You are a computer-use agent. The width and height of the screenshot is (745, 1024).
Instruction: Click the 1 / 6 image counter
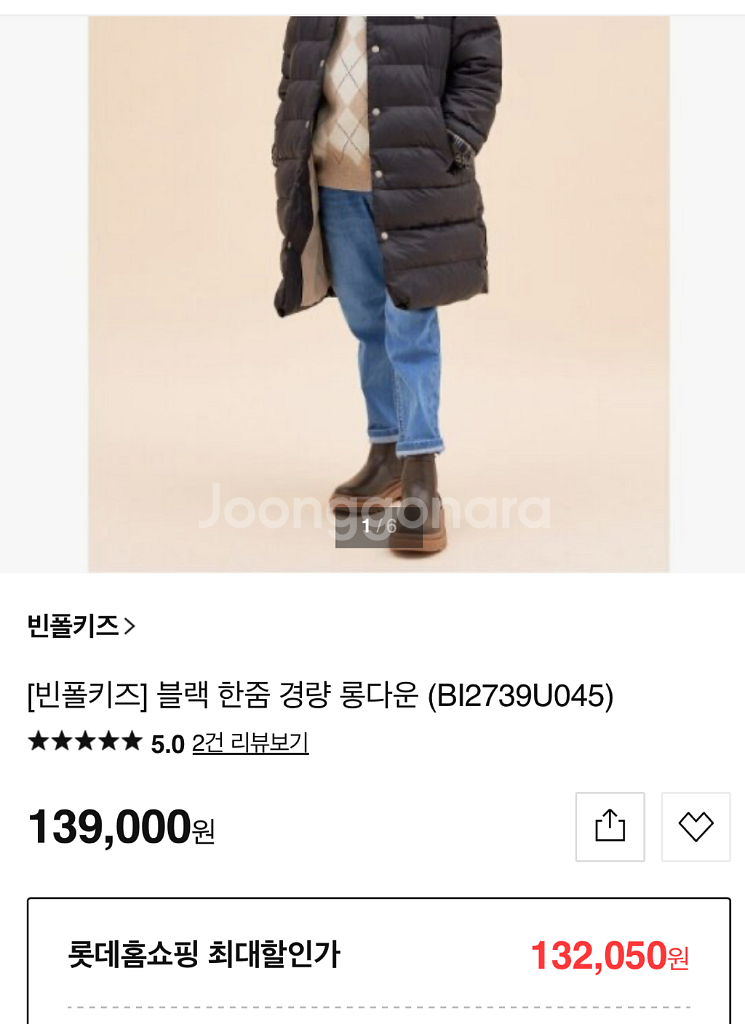coord(379,526)
